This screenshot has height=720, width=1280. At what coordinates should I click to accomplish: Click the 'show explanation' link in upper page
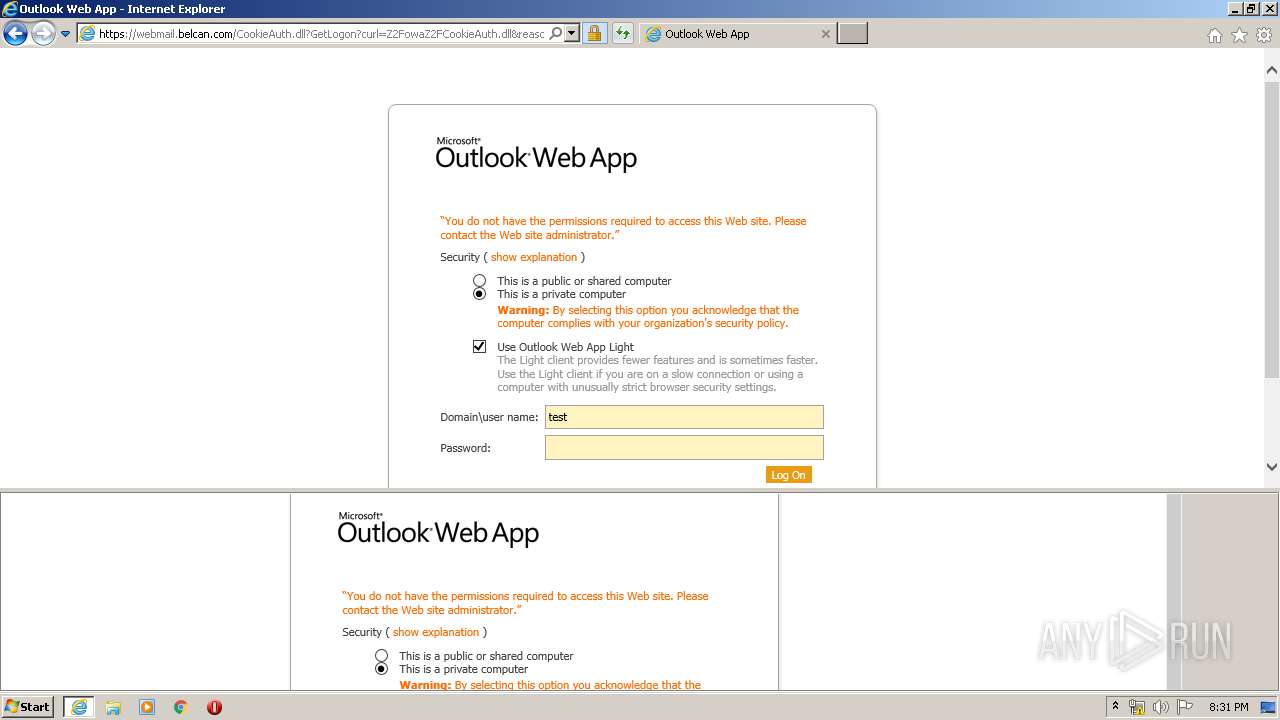(x=534, y=257)
